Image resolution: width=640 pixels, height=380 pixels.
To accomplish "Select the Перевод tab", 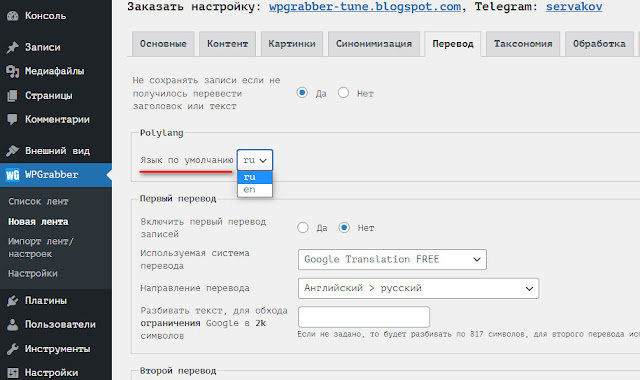I will pyautogui.click(x=453, y=44).
